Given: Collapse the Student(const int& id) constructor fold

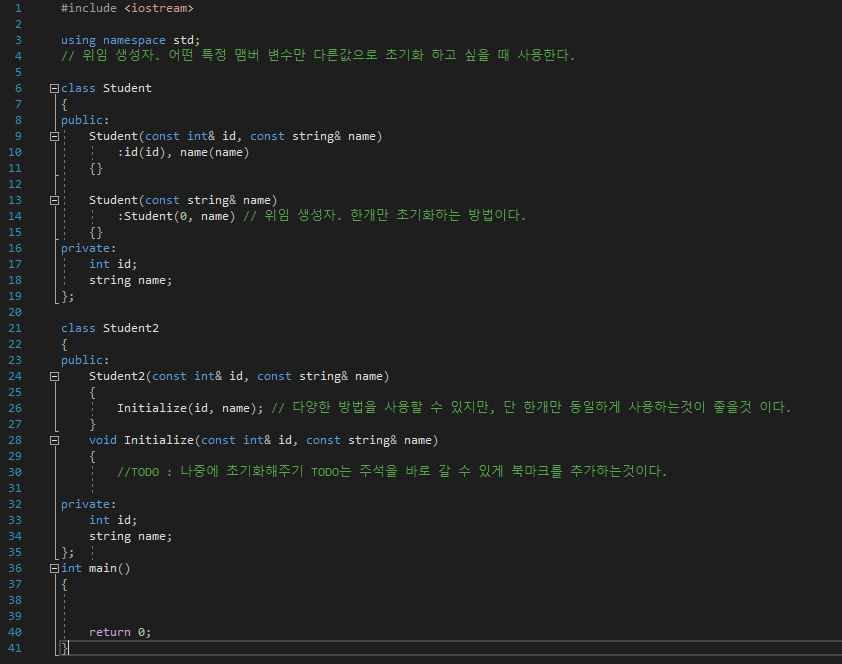Looking at the screenshot, I should pos(54,136).
